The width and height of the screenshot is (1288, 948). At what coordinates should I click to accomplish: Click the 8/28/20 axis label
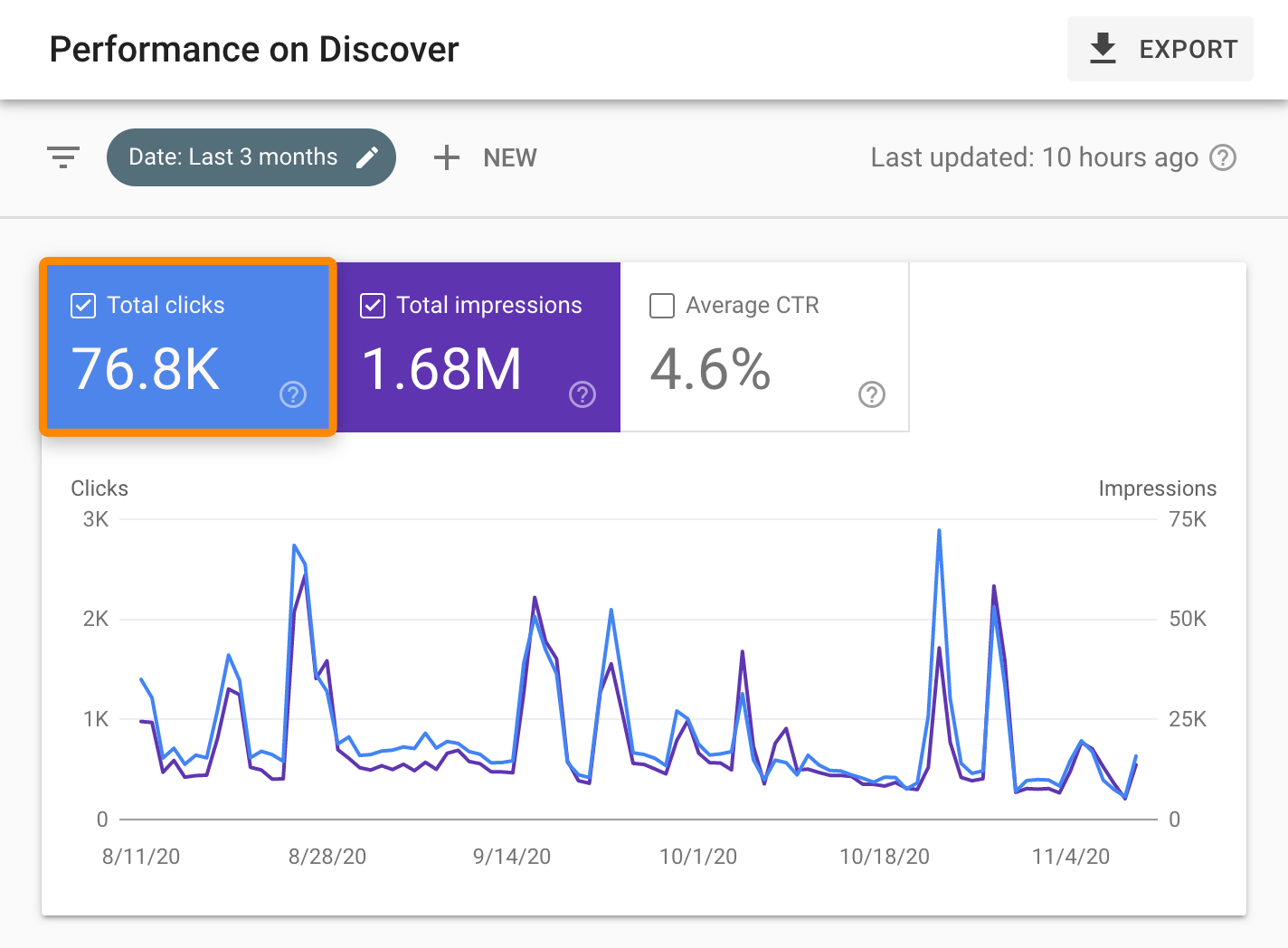[327, 856]
